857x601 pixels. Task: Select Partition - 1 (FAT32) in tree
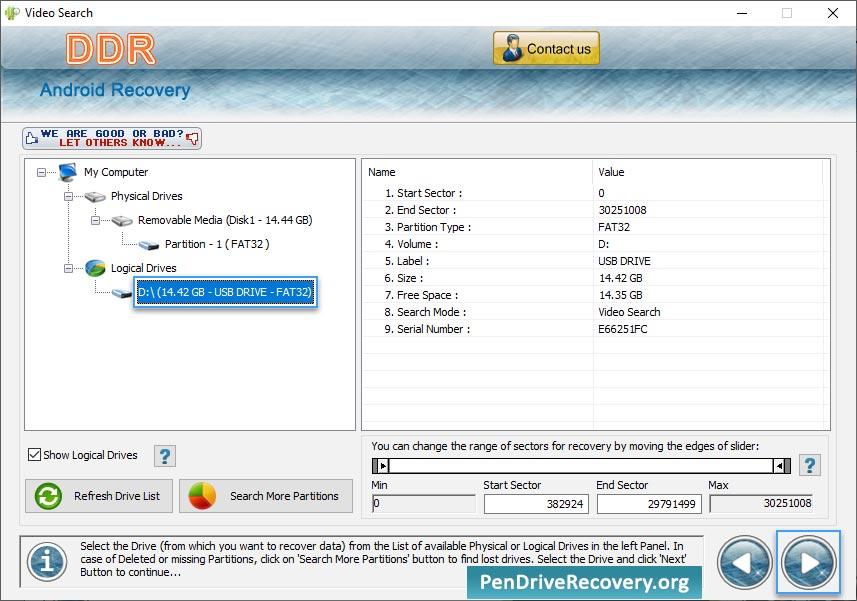(217, 244)
